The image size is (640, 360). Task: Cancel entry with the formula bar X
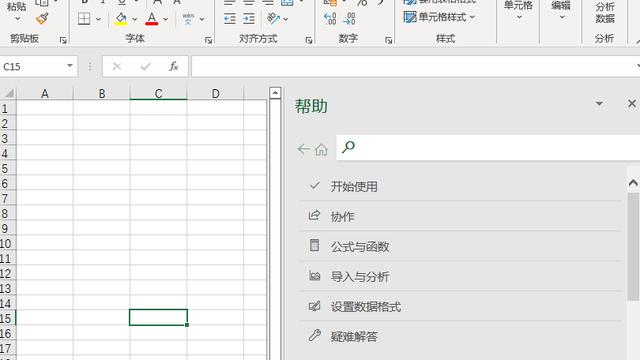[117, 66]
